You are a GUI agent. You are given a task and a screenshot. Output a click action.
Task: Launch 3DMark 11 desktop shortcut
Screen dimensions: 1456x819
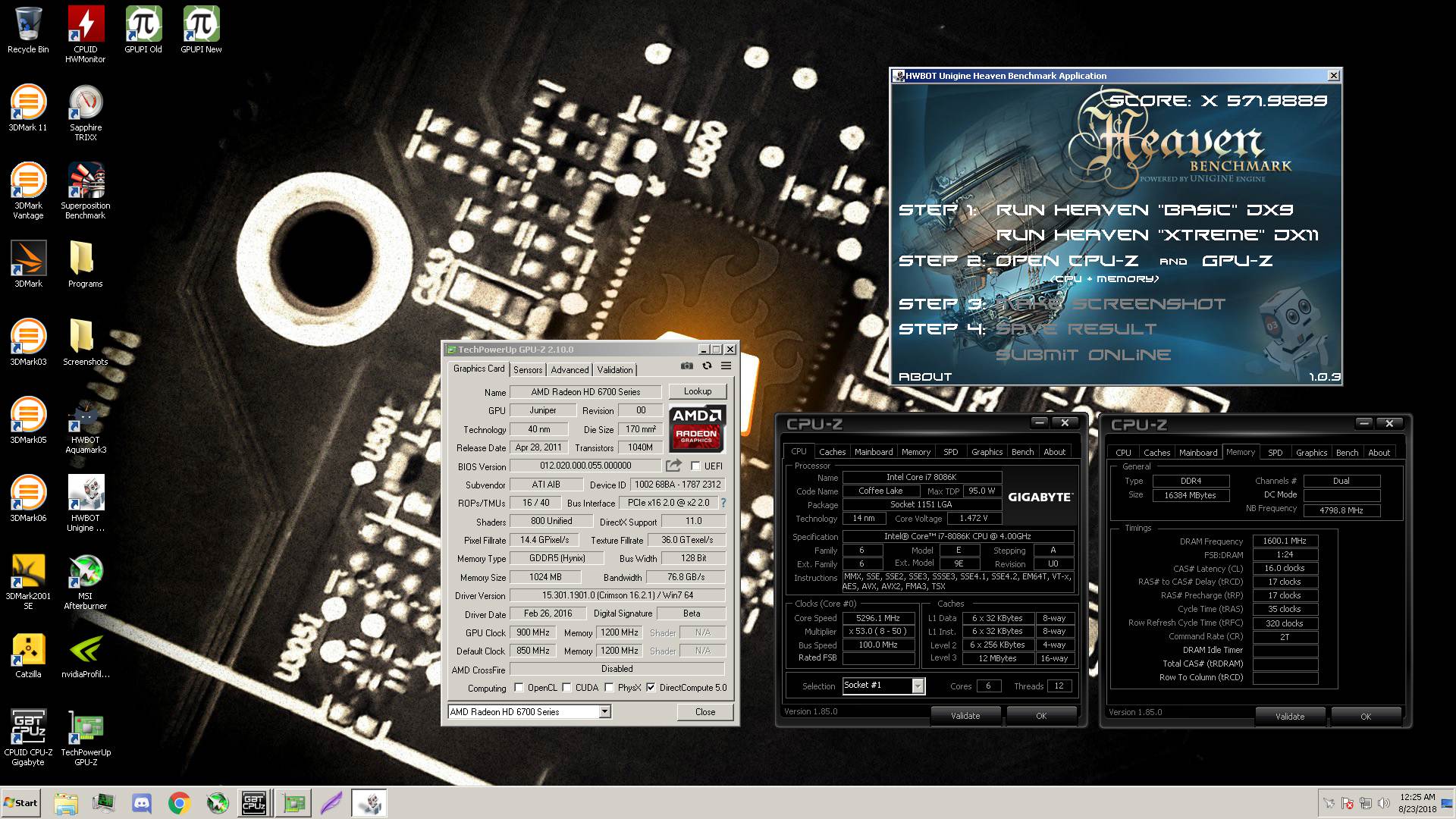click(28, 108)
